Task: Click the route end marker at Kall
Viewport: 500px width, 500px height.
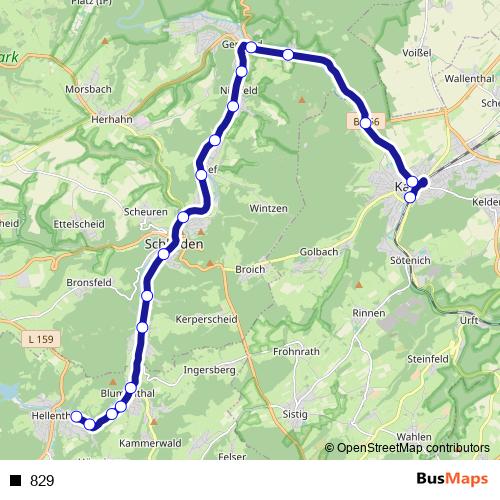Action: pos(424,182)
